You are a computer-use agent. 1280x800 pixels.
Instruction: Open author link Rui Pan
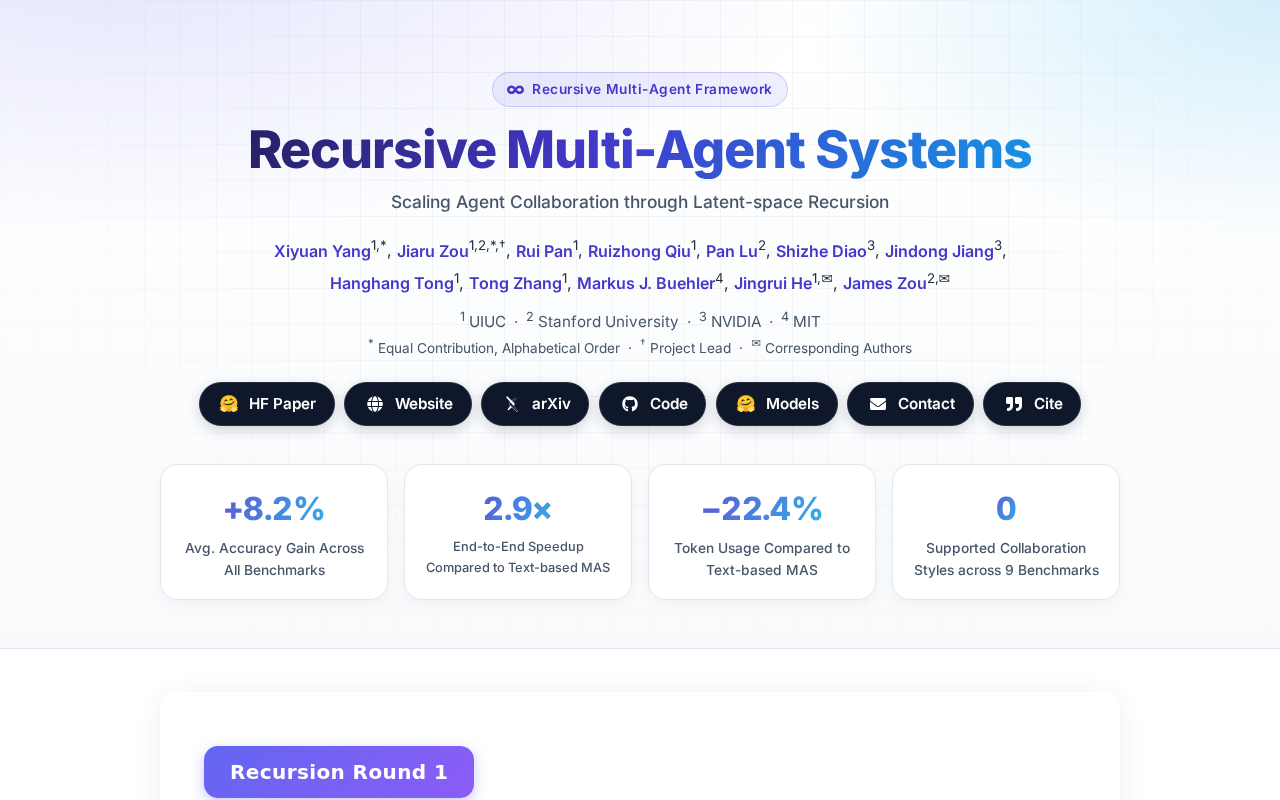[544, 252]
